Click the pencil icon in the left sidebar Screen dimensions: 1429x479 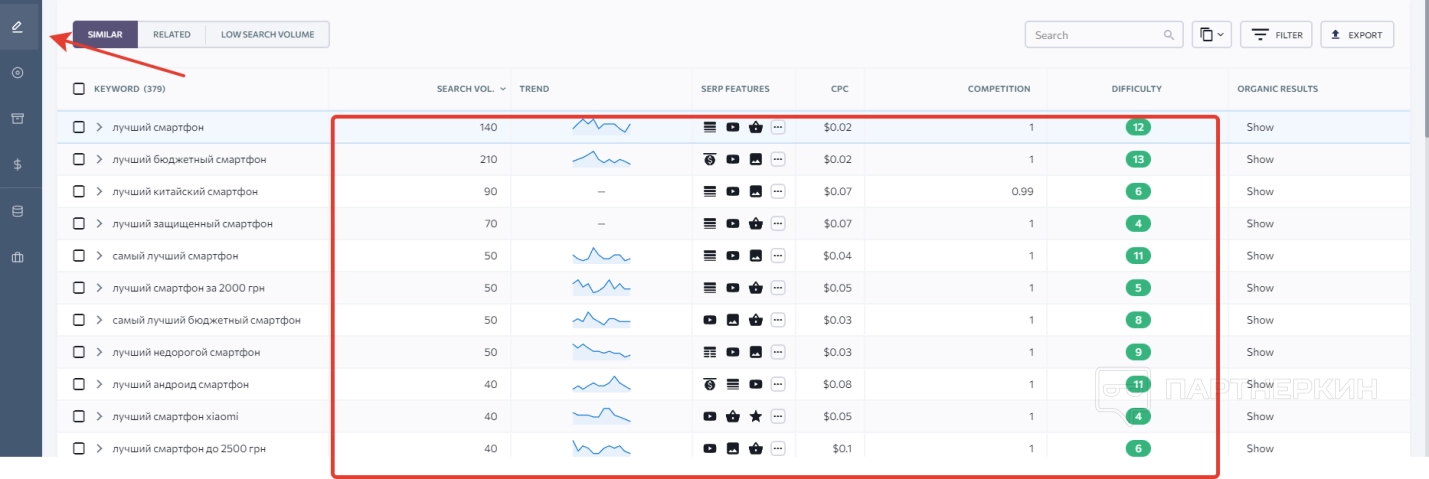click(x=17, y=26)
